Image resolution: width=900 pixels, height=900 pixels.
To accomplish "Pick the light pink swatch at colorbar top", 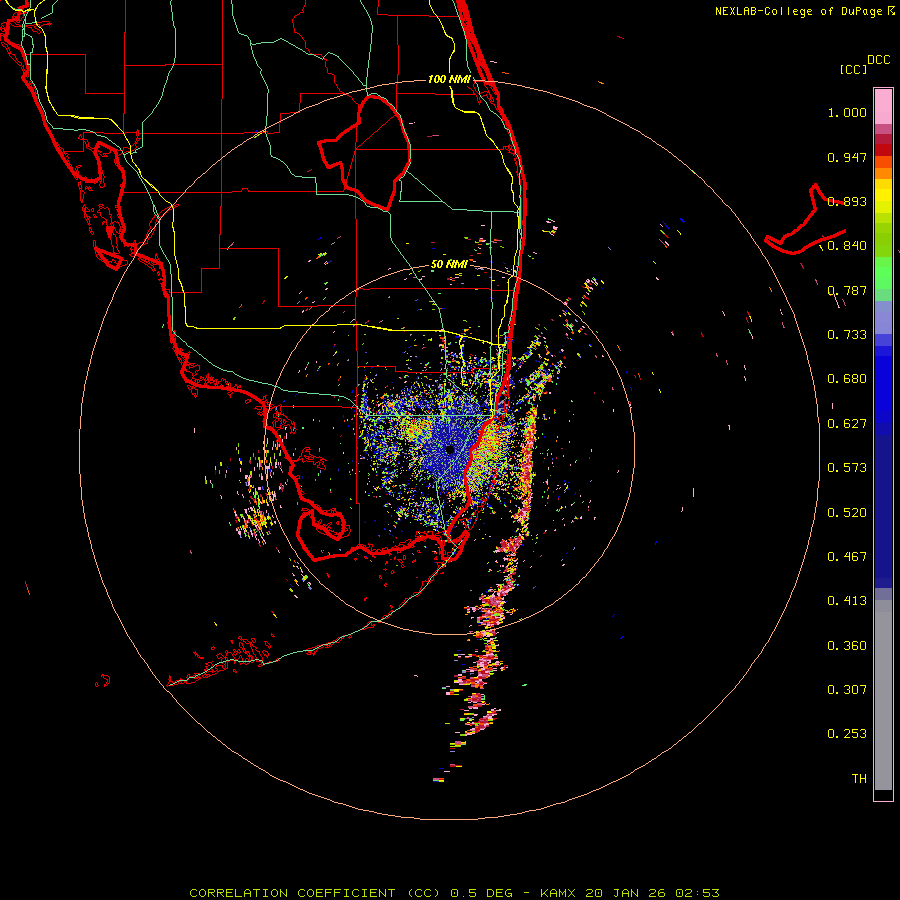I will [x=883, y=106].
